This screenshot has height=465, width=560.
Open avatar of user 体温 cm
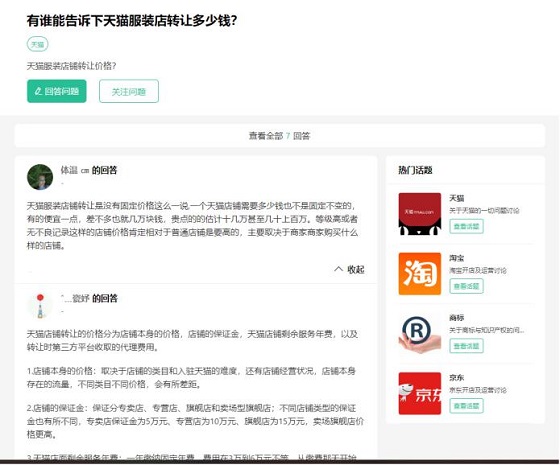pyautogui.click(x=40, y=177)
